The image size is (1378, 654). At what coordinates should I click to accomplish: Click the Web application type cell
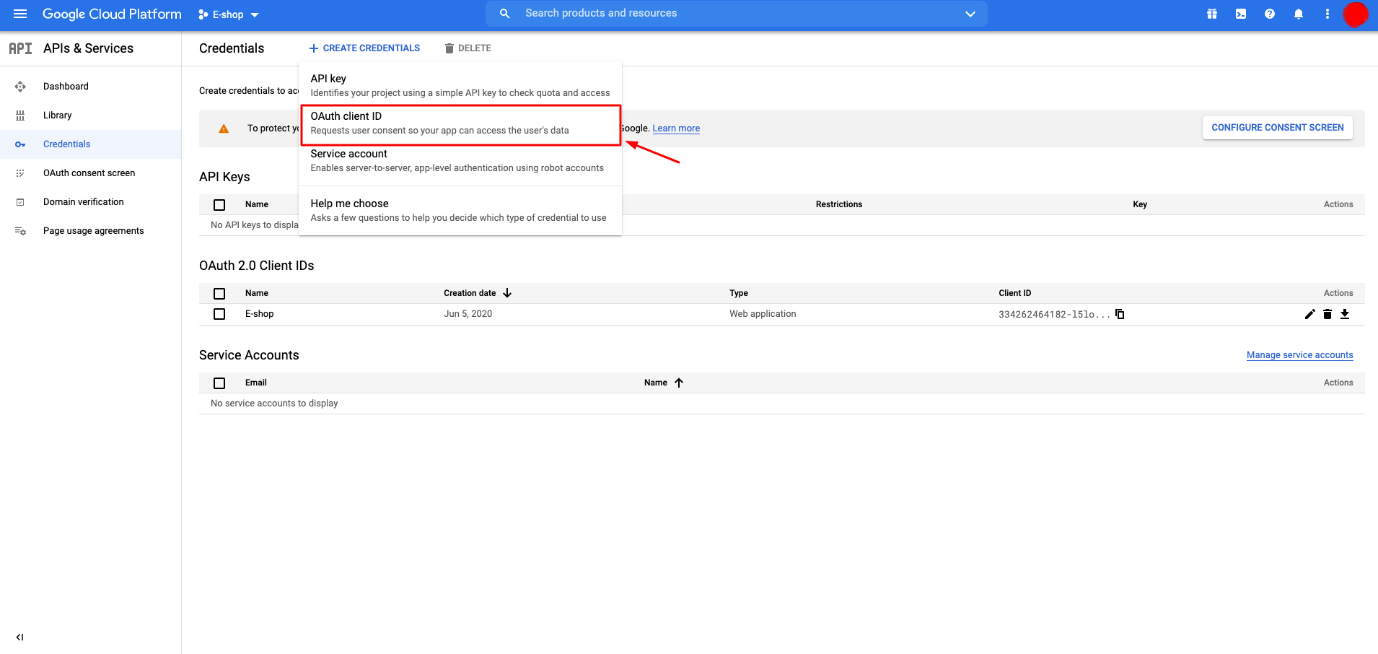(x=763, y=314)
